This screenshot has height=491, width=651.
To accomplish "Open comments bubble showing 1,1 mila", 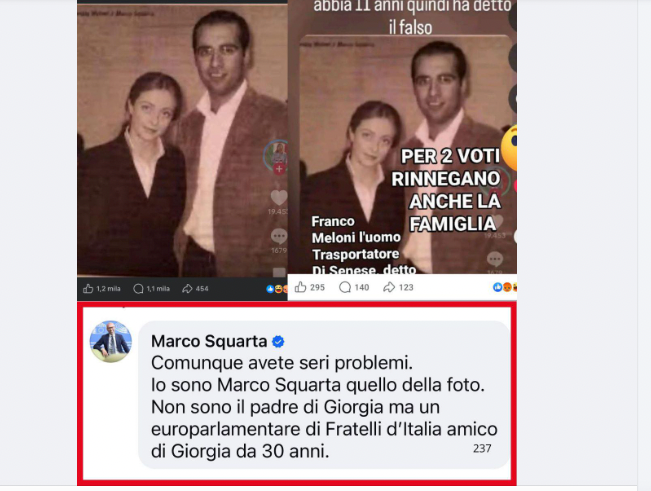I will pyautogui.click(x=138, y=288).
